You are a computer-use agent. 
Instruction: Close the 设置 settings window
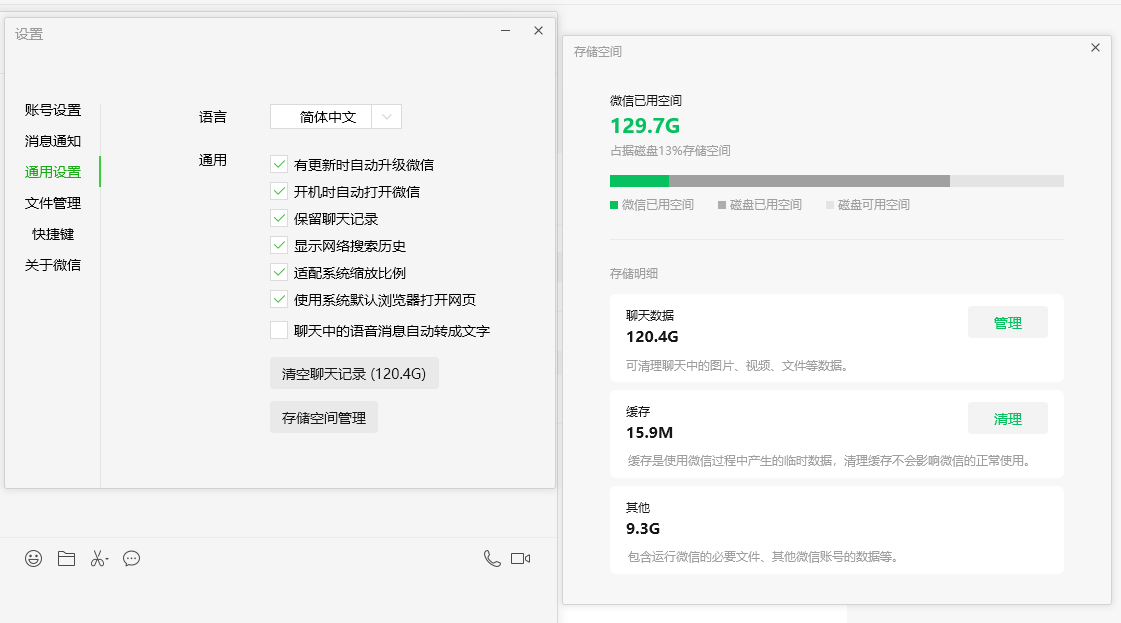click(x=538, y=31)
